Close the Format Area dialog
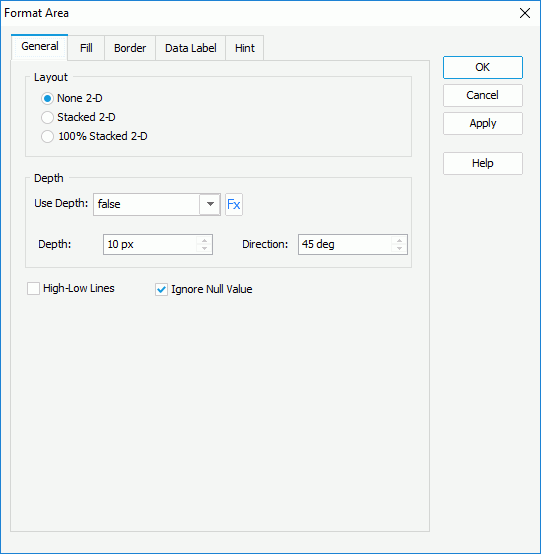Screen dimensions: 541x554 (525, 13)
